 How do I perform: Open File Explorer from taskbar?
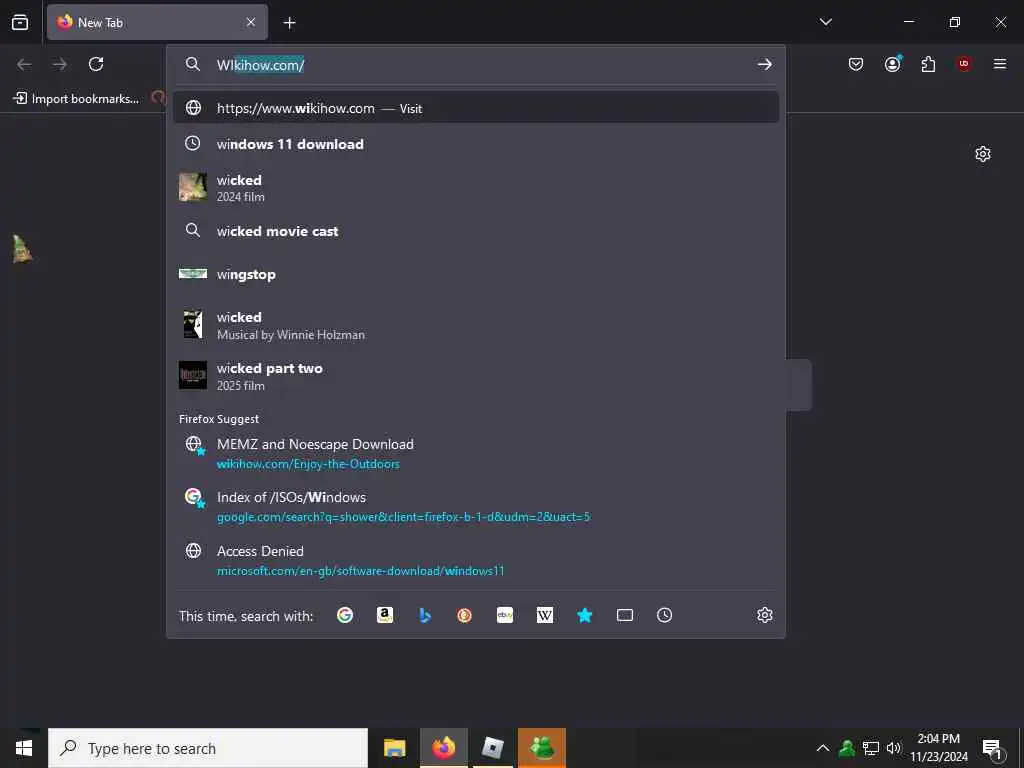point(394,748)
